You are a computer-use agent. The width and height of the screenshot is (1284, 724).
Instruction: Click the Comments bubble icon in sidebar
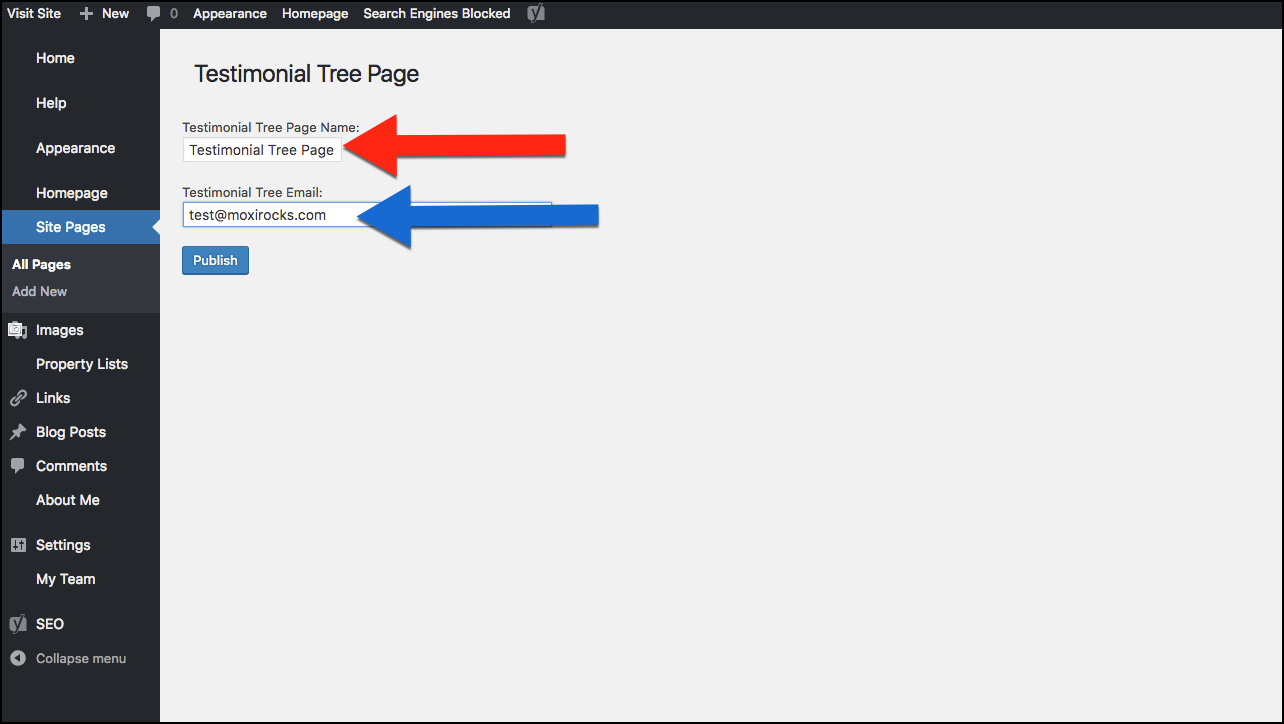[18, 466]
